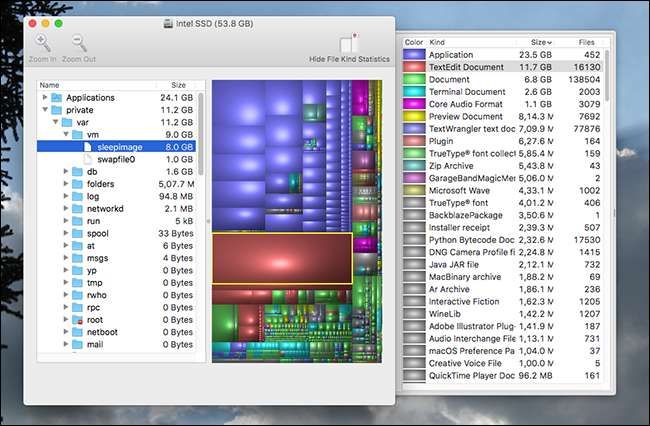
Task: Sort by the Size column header in statistics
Action: (540, 42)
